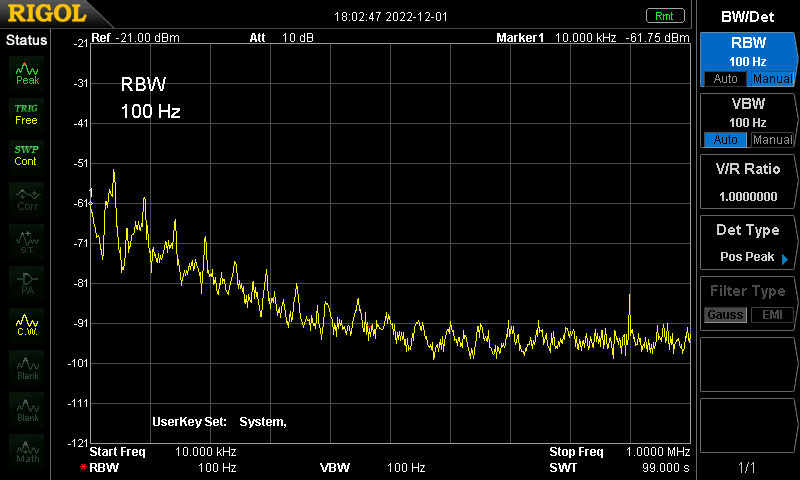Open the Det Type Pos Peak submenu arrow

(x=785, y=259)
